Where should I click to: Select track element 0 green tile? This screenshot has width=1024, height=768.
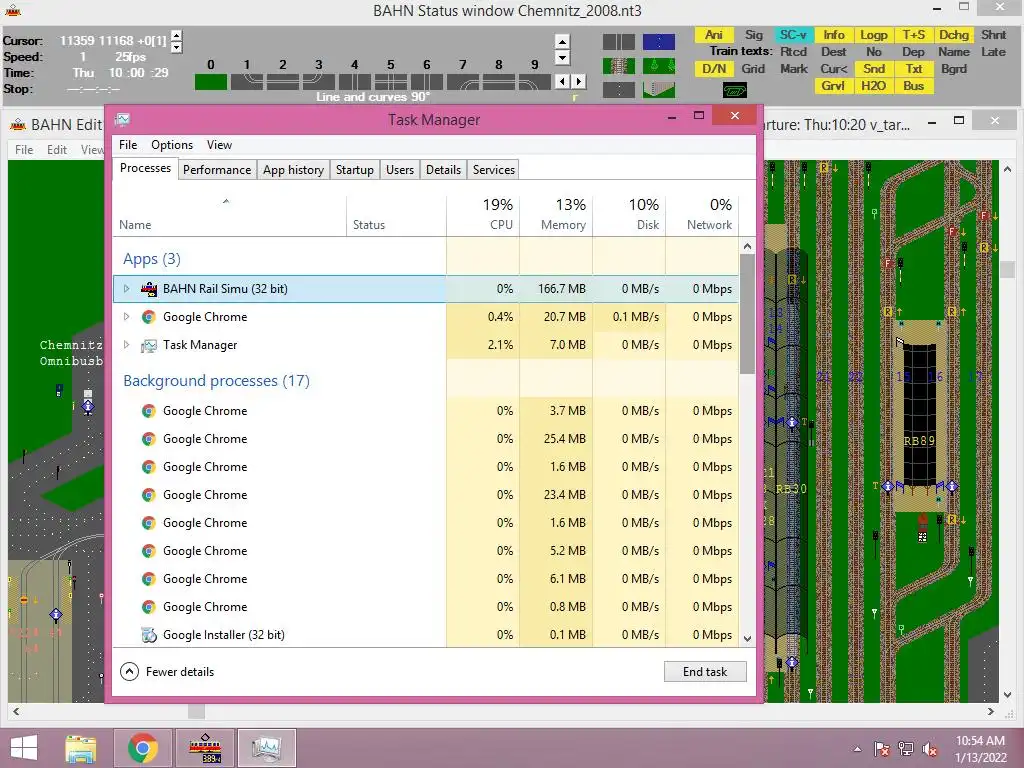(x=210, y=82)
